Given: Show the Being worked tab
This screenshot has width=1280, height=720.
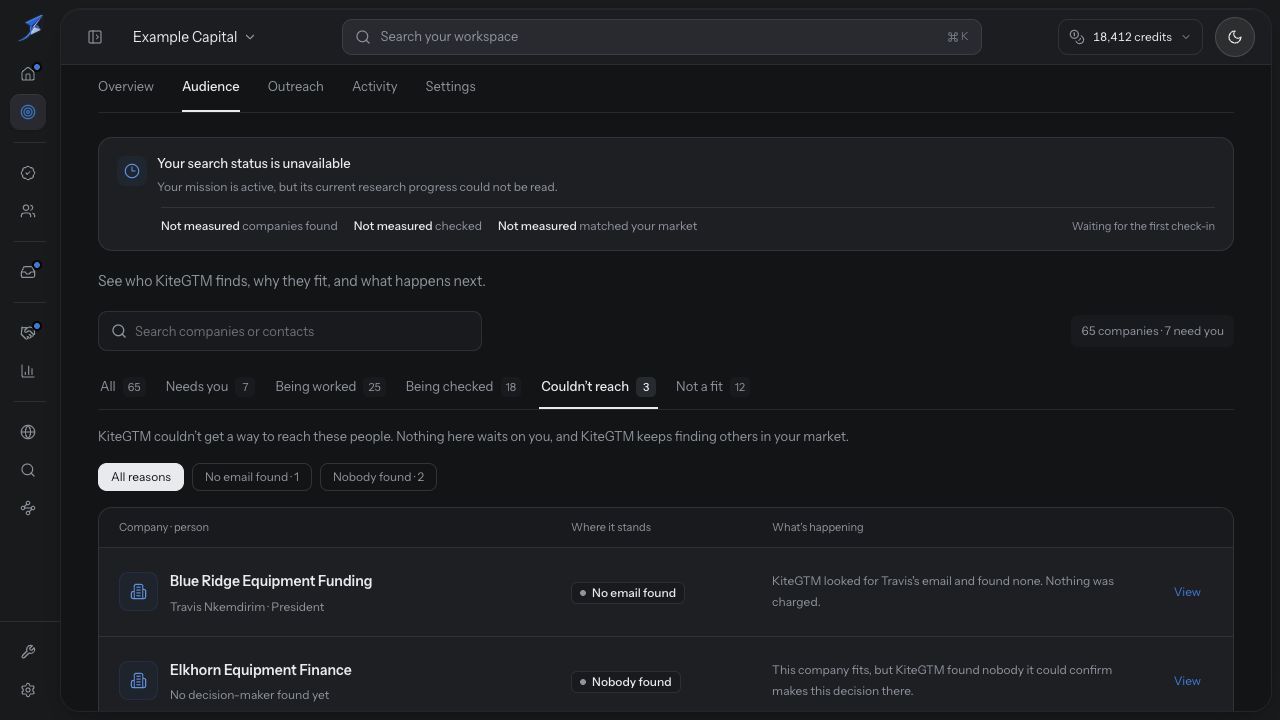Looking at the screenshot, I should tap(330, 387).
